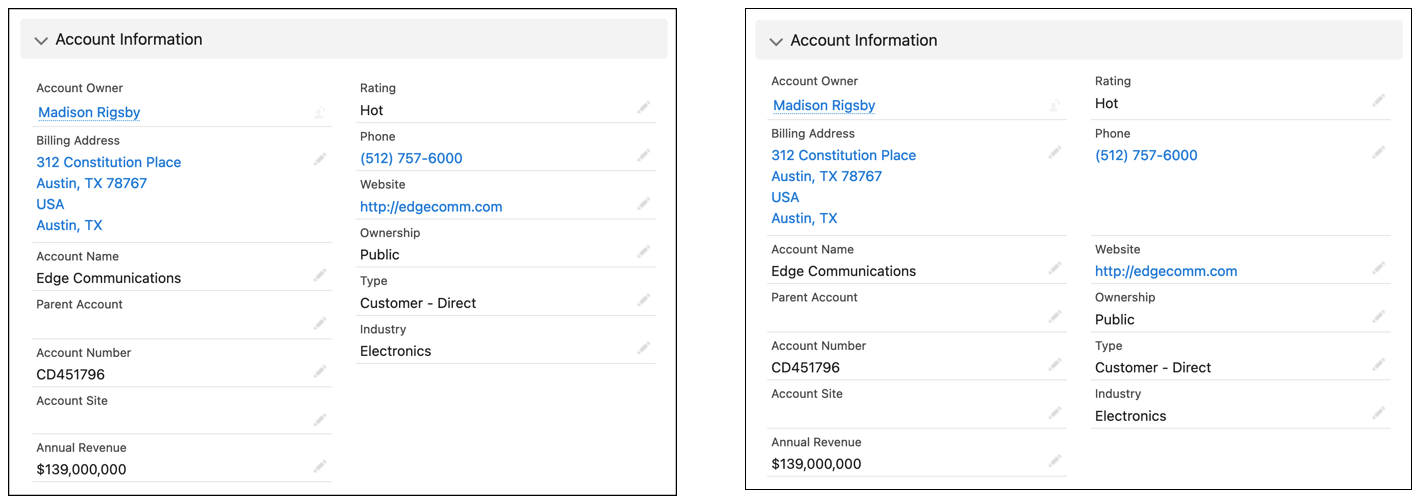This screenshot has width=1421, height=501.
Task: Edit Billing Address pencil in left panel
Action: (x=320, y=159)
